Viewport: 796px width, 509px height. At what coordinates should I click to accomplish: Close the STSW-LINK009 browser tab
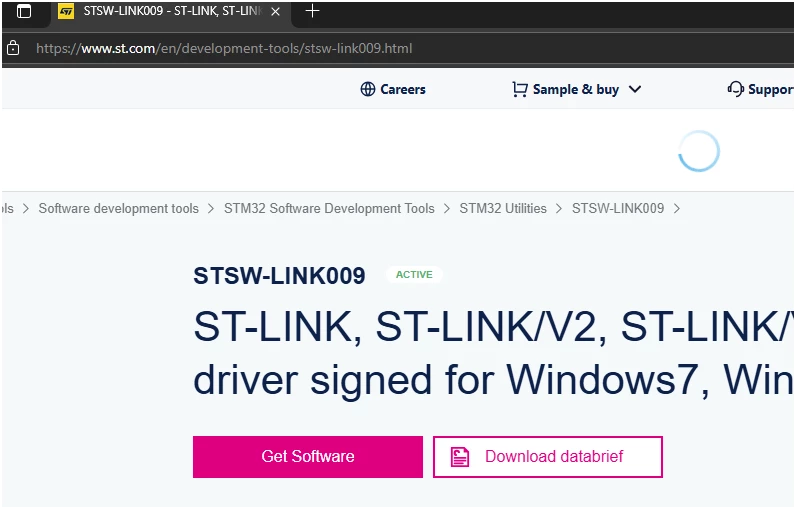coord(276,11)
